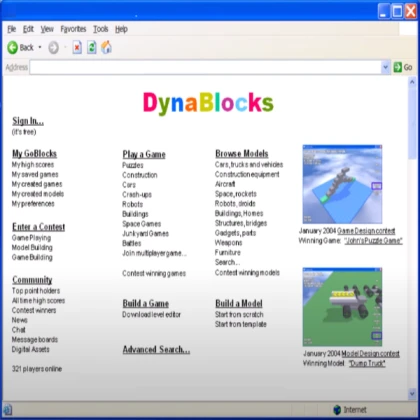Browse Cars, trucks and vehicles models
This screenshot has width=420, height=420.
249,165
